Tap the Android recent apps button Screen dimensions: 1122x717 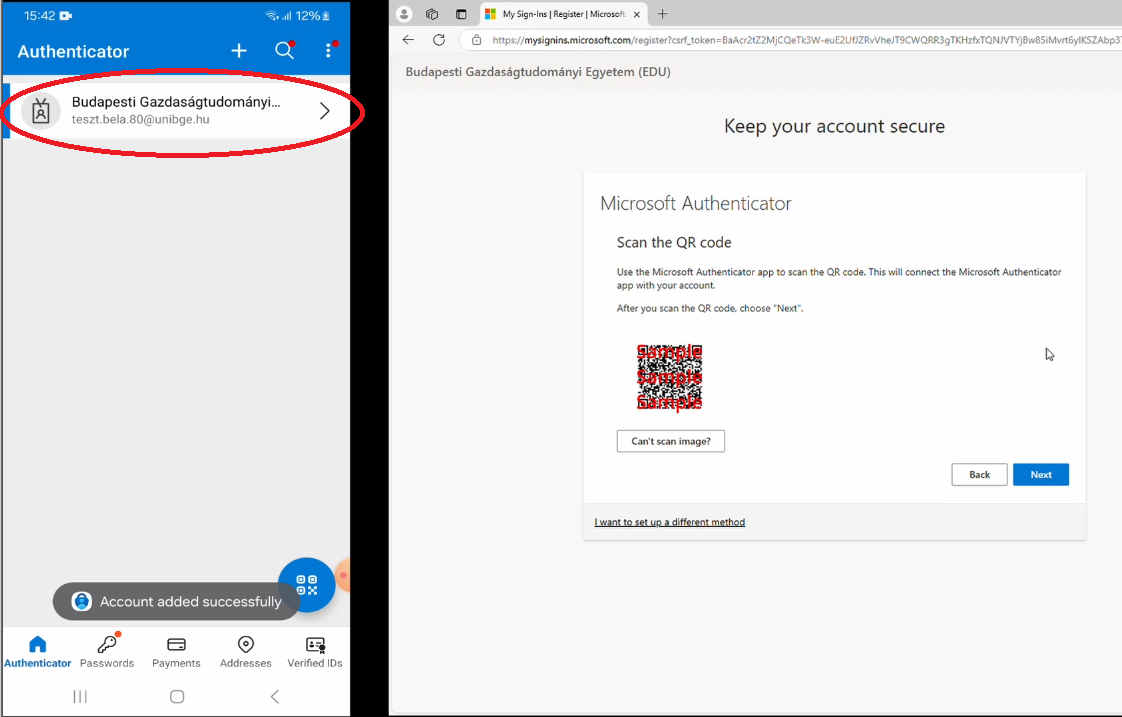tap(80, 696)
